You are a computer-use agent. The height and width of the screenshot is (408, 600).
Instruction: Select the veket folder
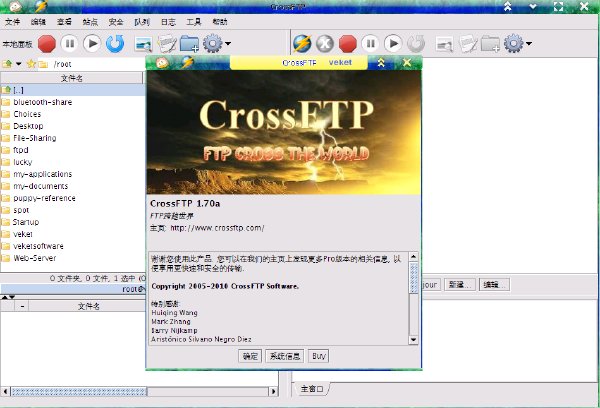(x=73, y=234)
